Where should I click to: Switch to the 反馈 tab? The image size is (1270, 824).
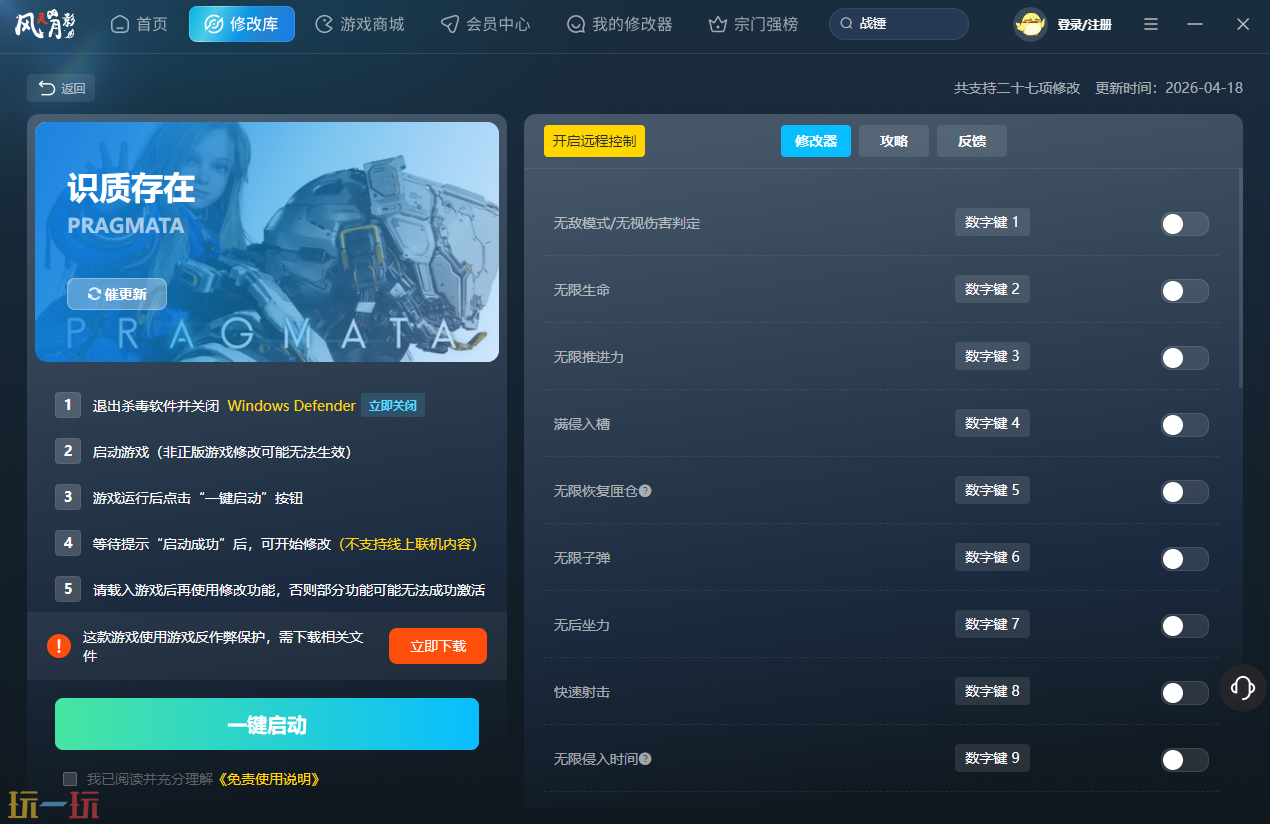point(972,141)
